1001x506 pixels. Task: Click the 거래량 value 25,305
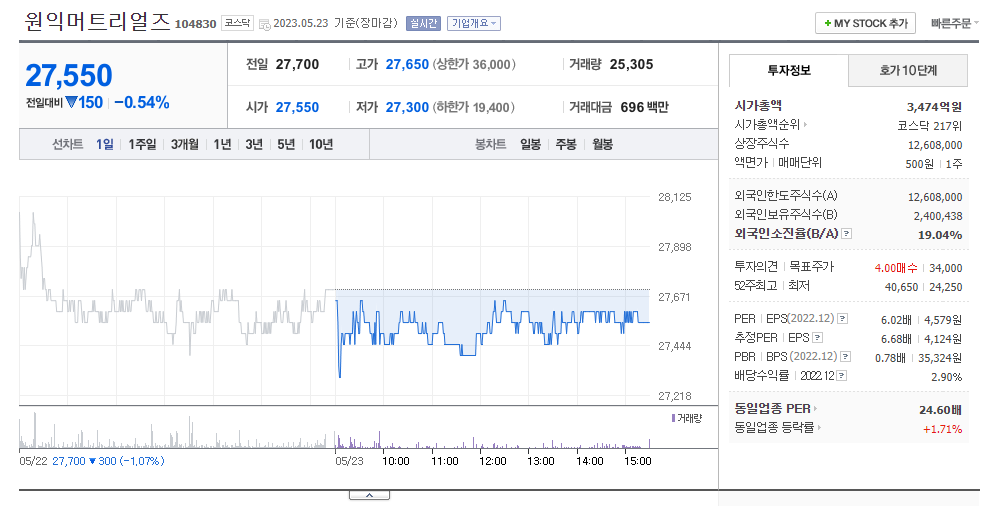click(631, 64)
